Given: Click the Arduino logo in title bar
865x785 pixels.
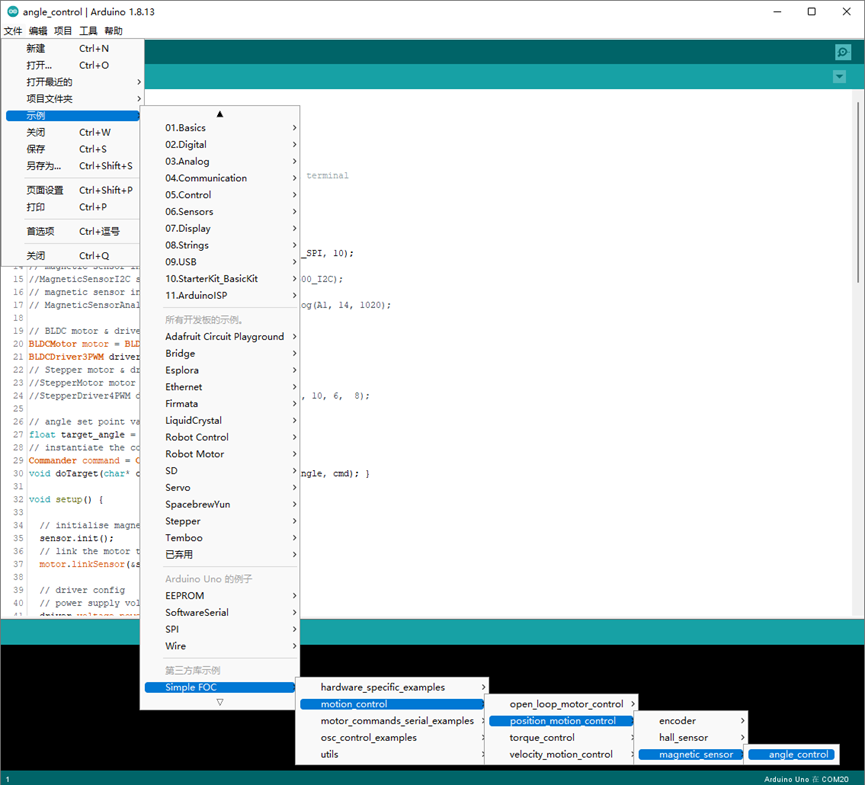Looking at the screenshot, I should [12, 11].
